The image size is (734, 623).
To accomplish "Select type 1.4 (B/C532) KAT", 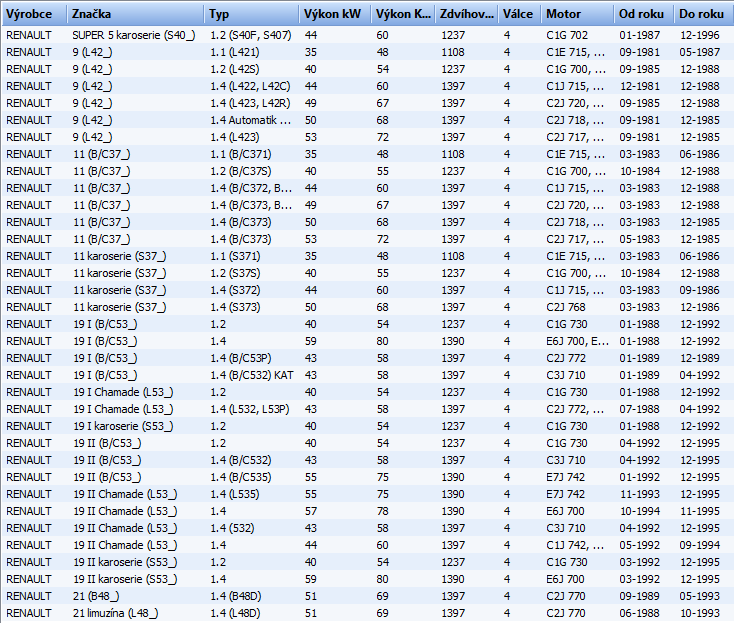I will coord(252,375).
